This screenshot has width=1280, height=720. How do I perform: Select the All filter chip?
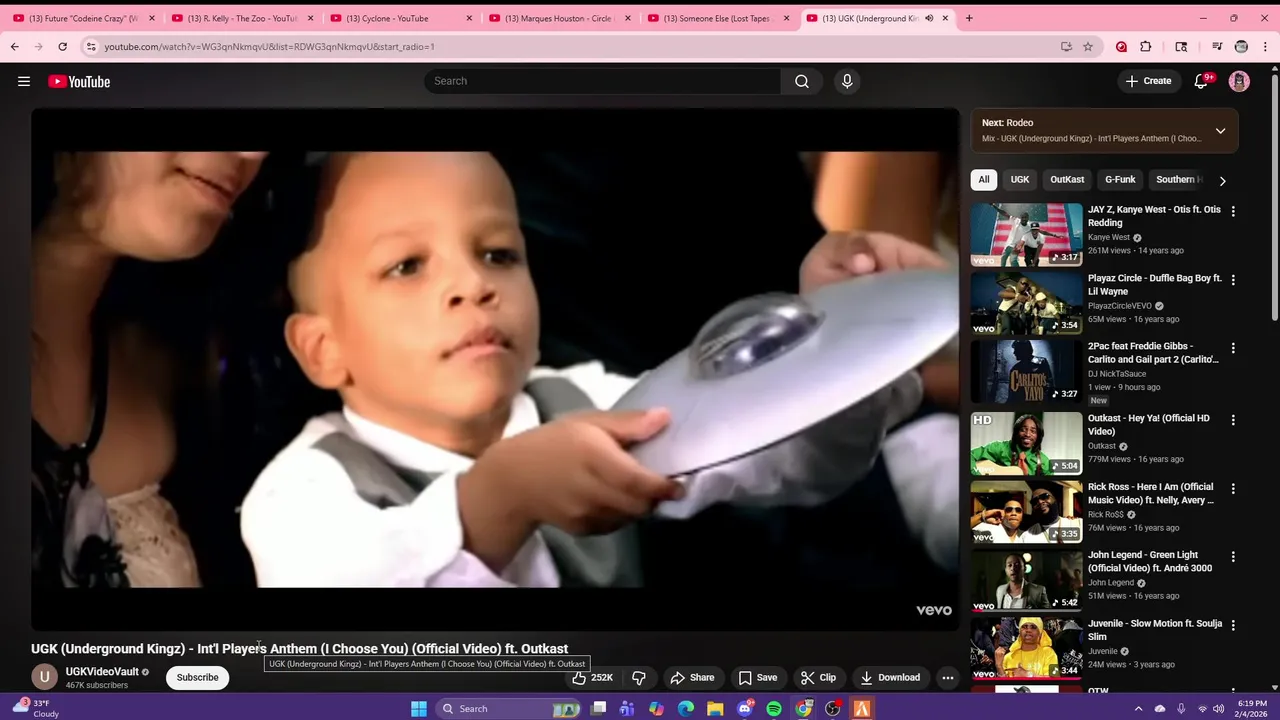984,180
